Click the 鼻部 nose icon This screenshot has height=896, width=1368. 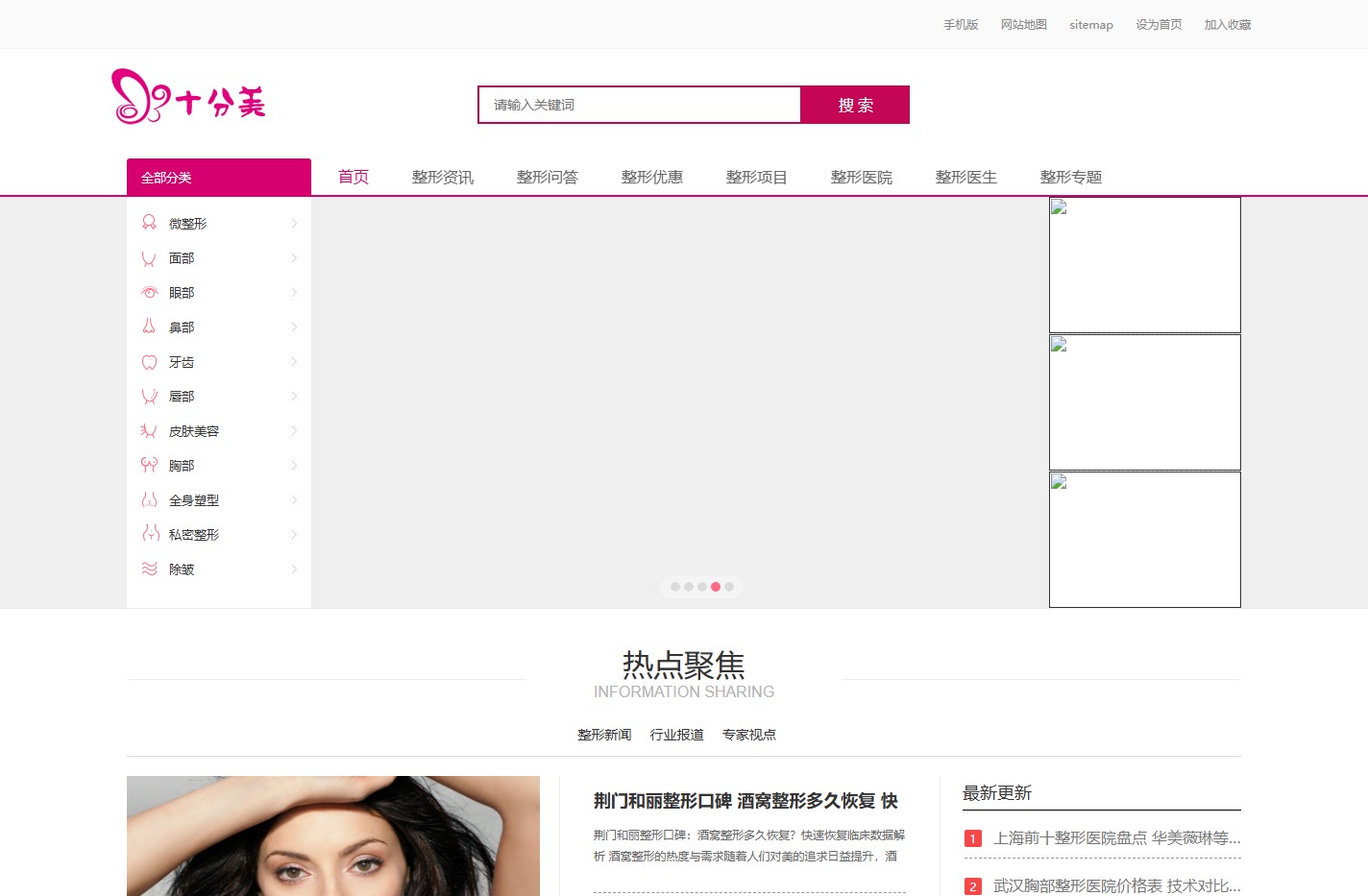pos(149,327)
